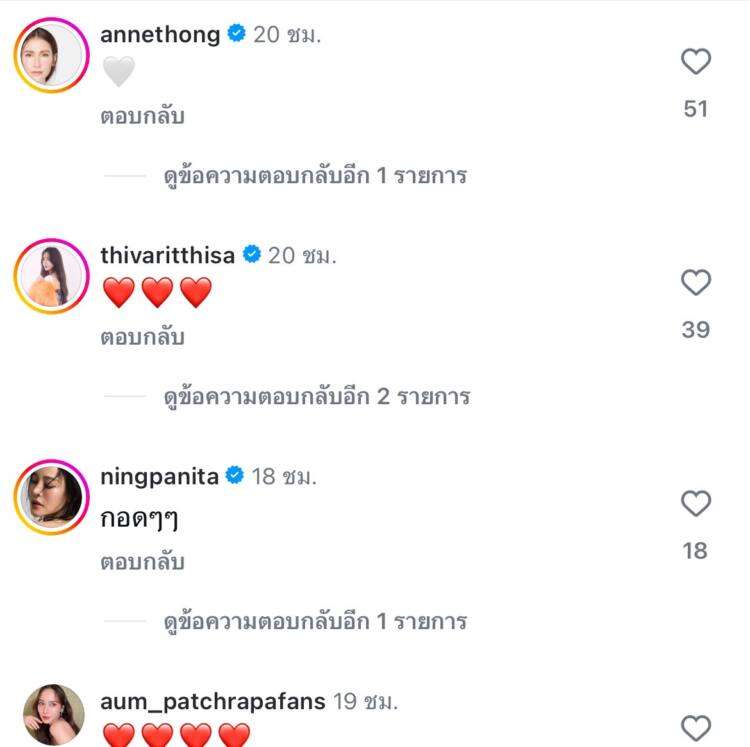
Task: Like aum_patchrapafans' hearts comment
Action: pyautogui.click(x=695, y=727)
